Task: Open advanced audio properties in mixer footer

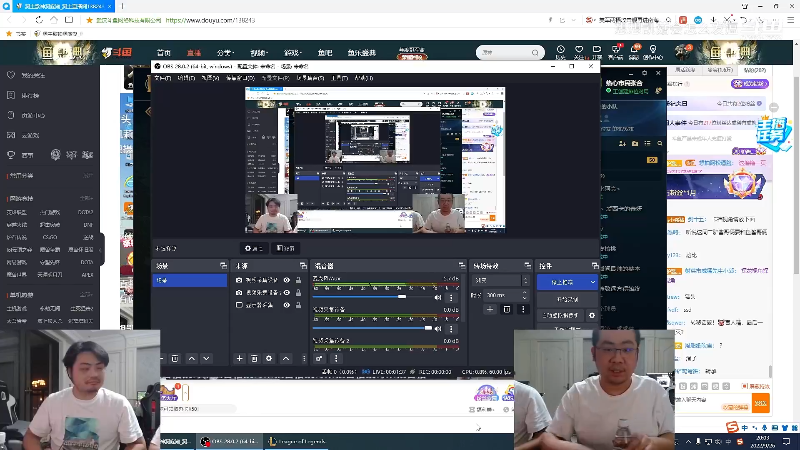Action: point(319,358)
